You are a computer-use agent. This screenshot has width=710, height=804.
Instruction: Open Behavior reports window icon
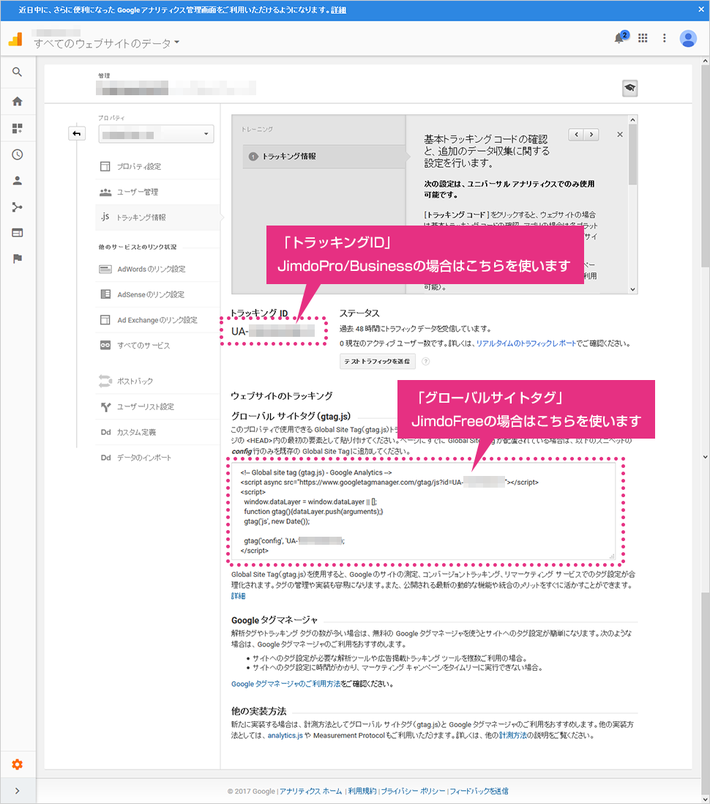pyautogui.click(x=17, y=233)
